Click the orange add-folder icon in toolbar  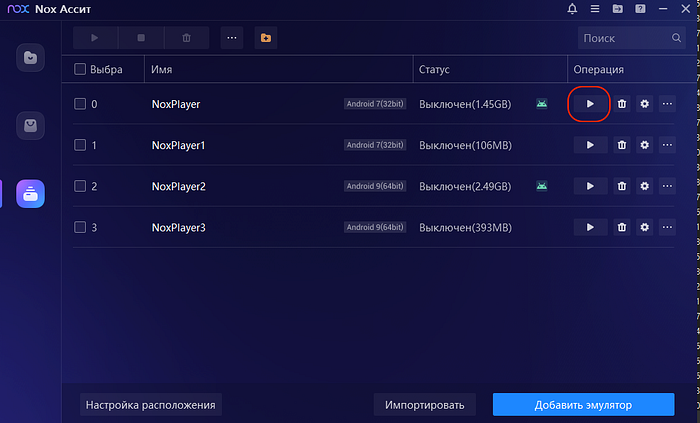[266, 38]
